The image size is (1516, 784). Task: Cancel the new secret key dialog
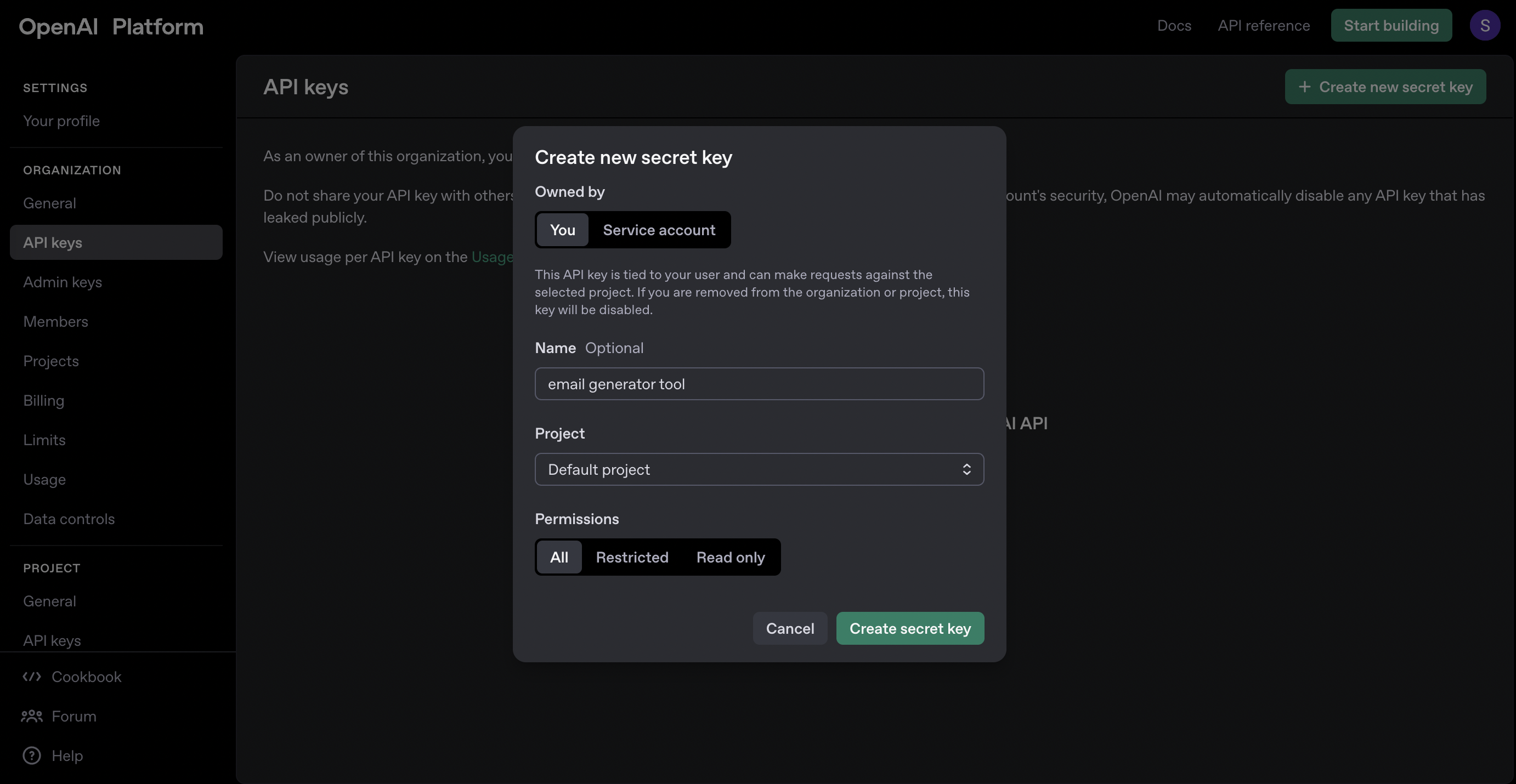[x=789, y=629]
